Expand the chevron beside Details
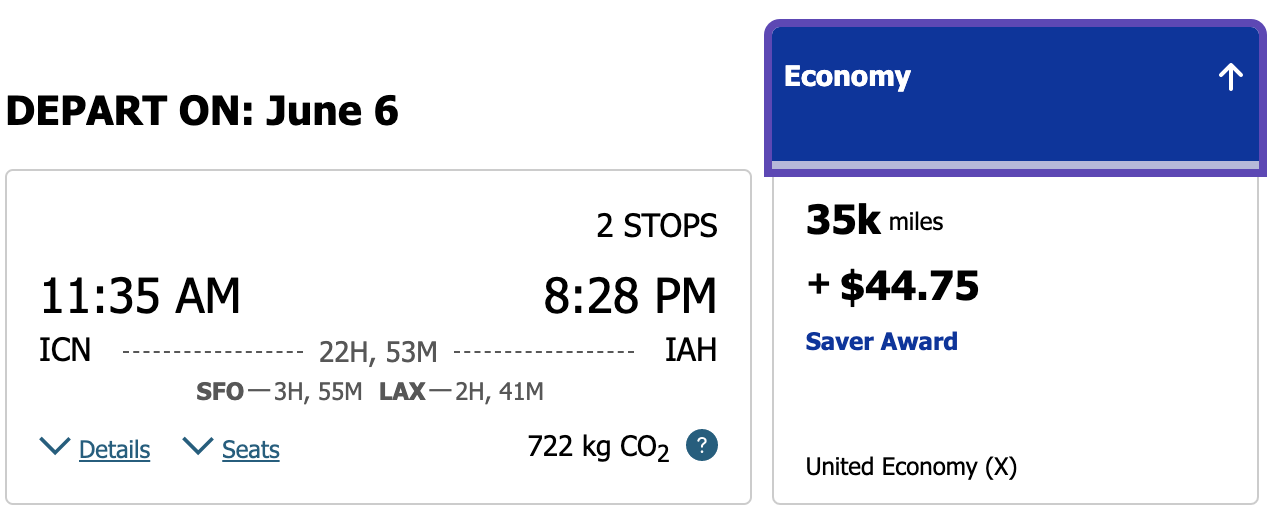The height and width of the screenshot is (522, 1270). click(55, 447)
